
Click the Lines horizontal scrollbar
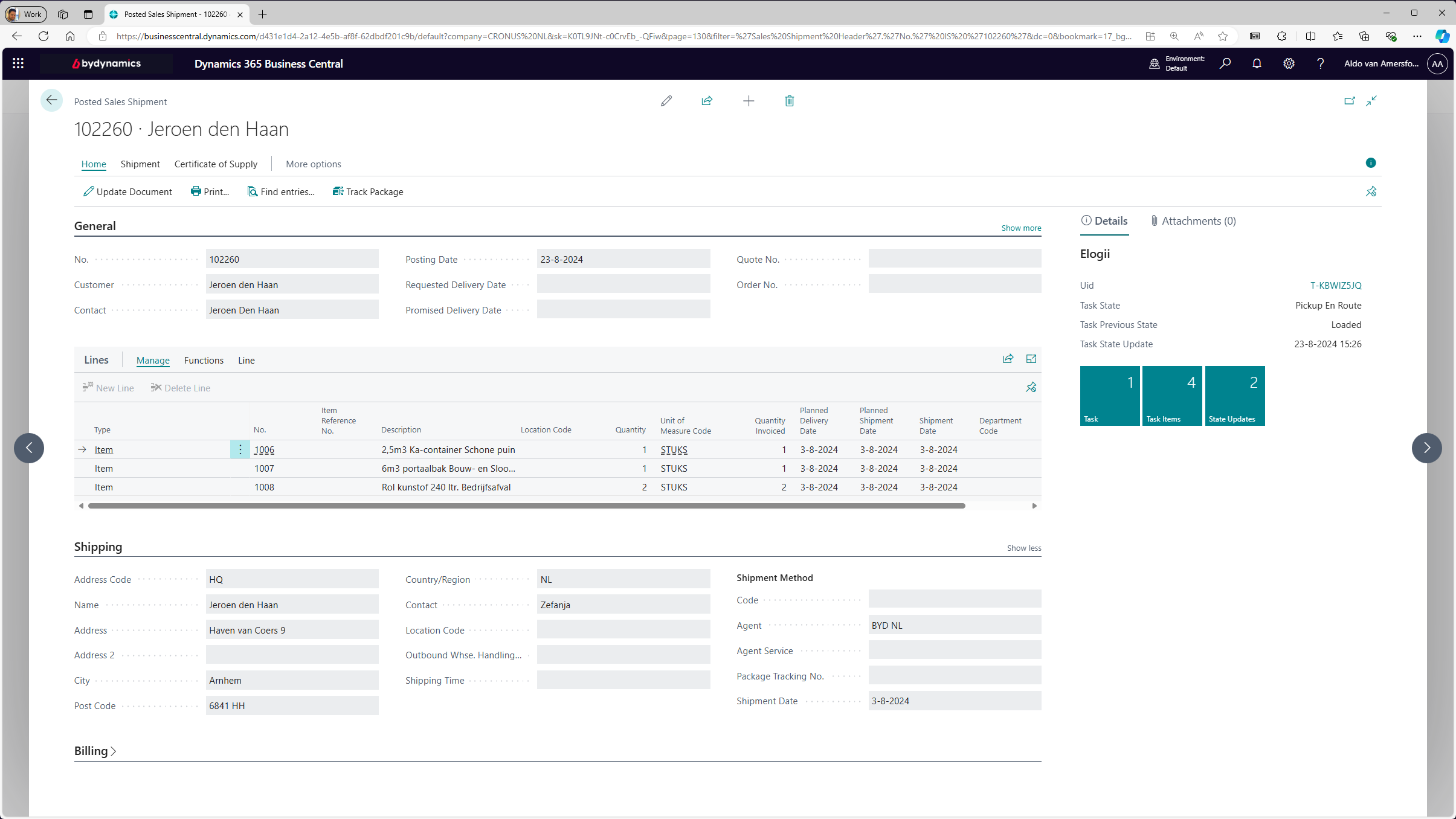coord(526,506)
